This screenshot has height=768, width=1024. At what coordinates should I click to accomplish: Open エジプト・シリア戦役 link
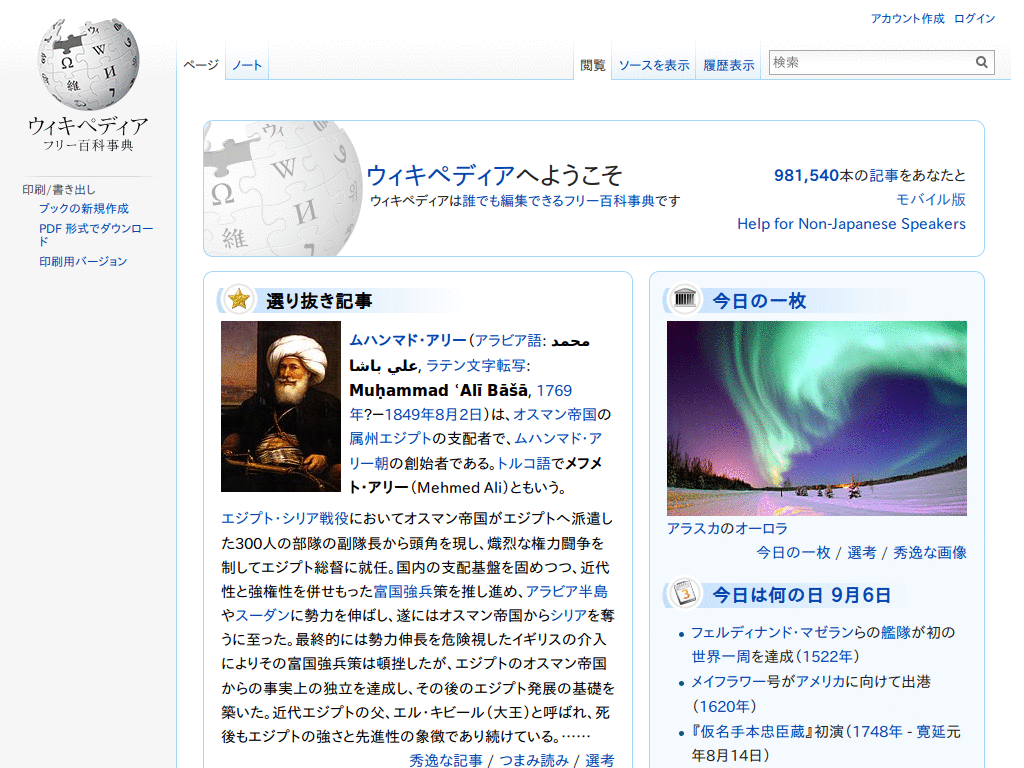pyautogui.click(x=285, y=518)
